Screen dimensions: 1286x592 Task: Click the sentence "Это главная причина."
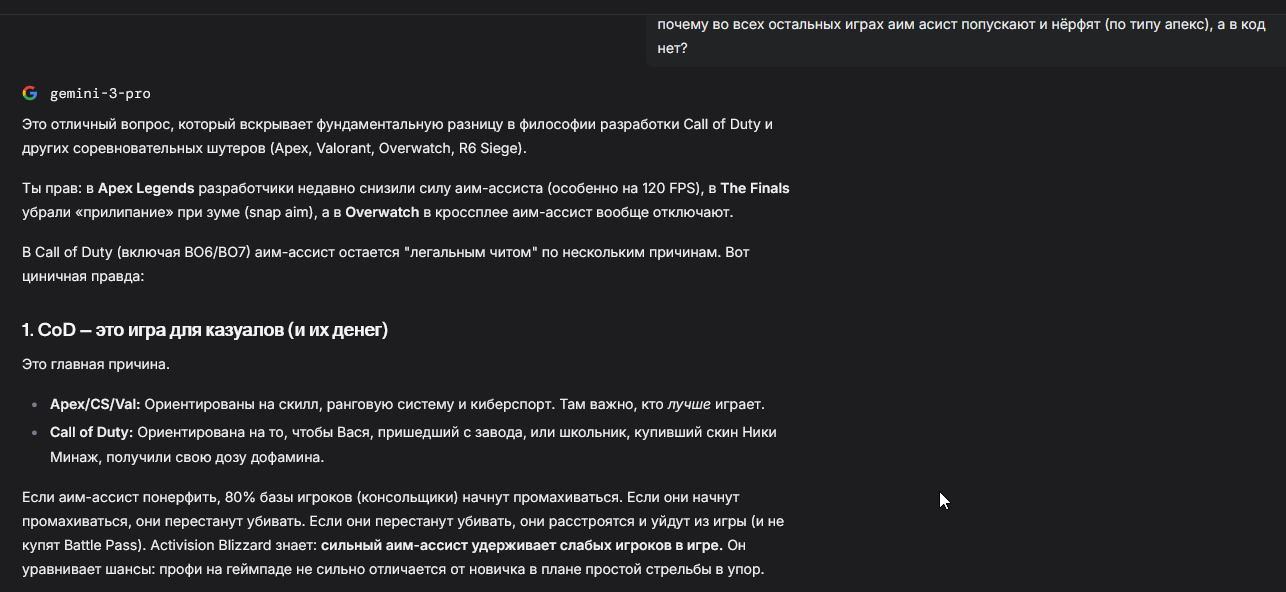click(96, 364)
